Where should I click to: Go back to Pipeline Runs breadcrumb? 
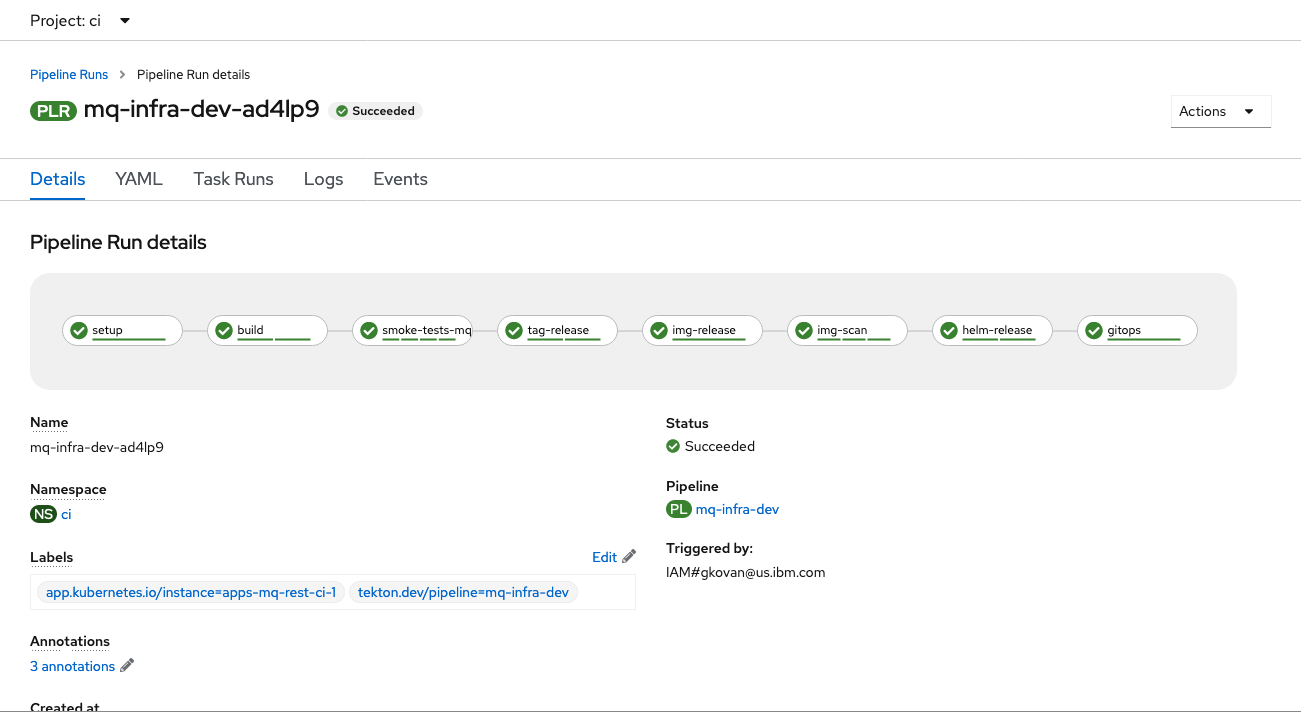coord(69,75)
